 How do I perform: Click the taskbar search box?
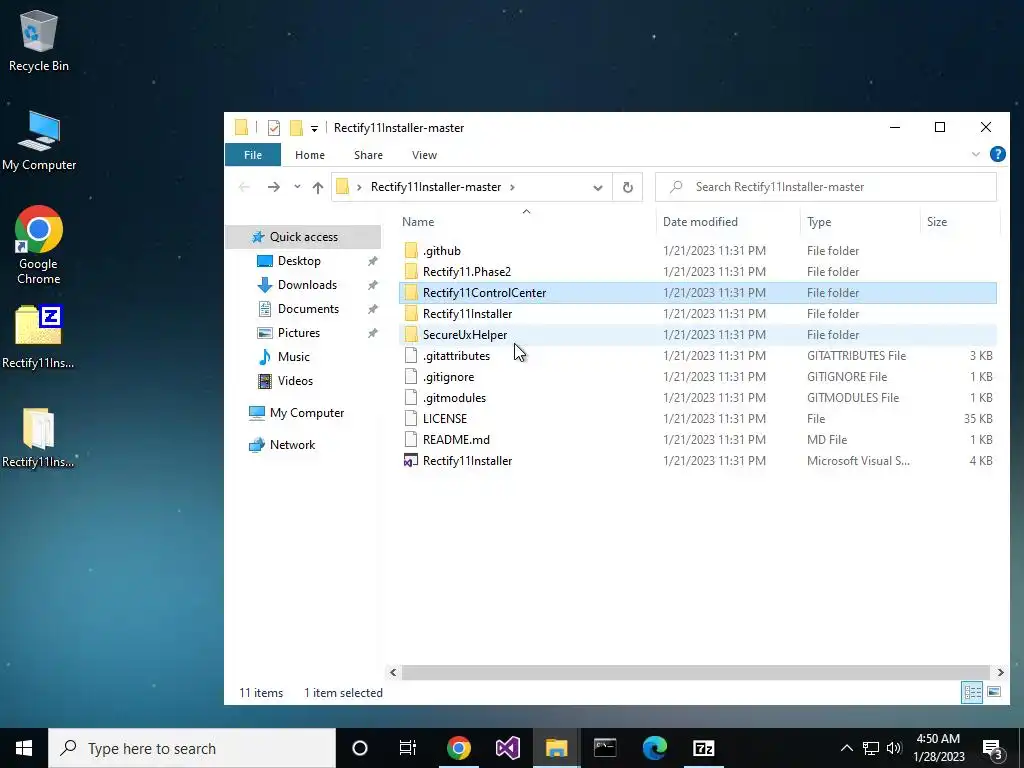pyautogui.click(x=192, y=748)
